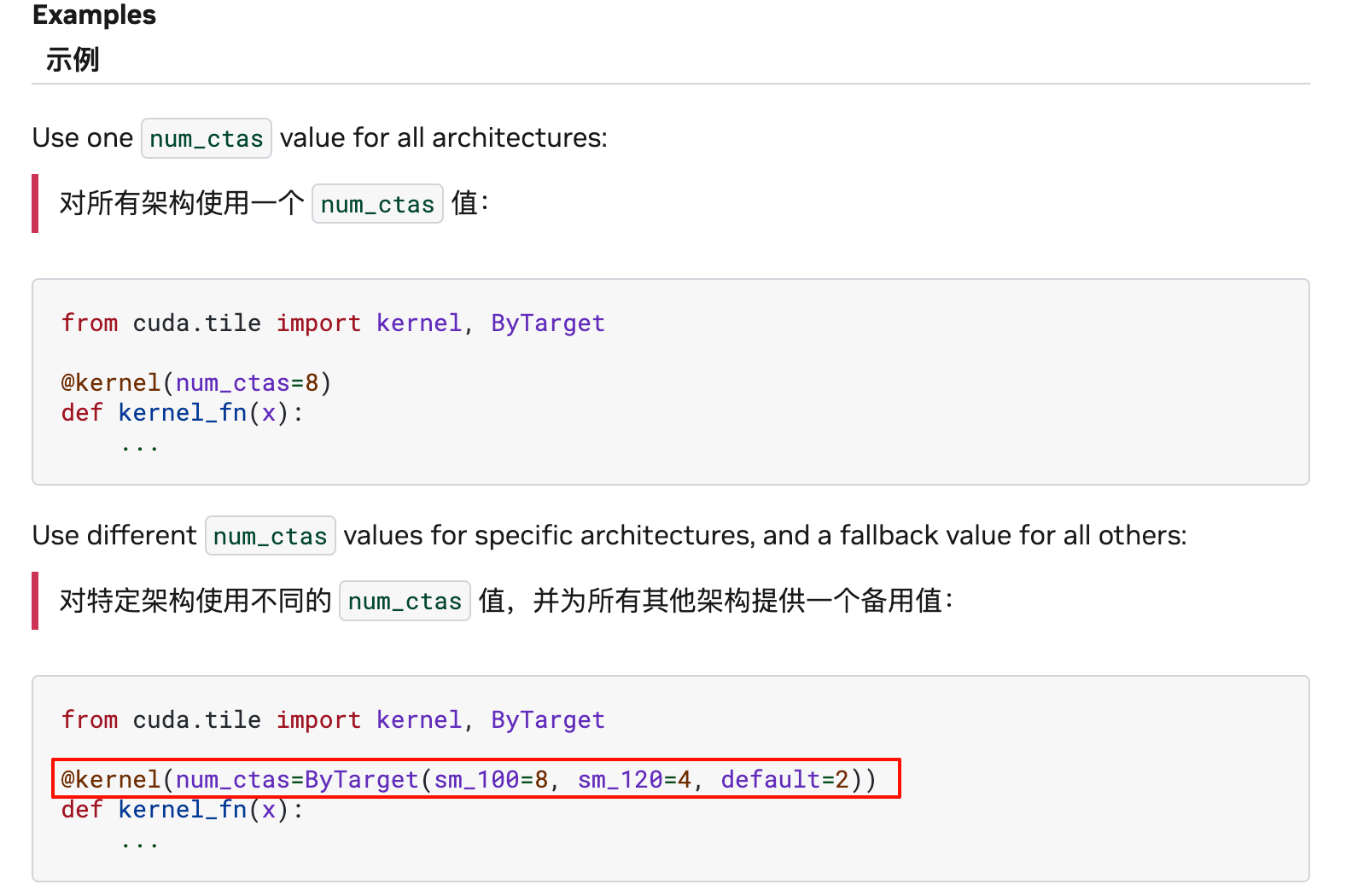Click ByTarget in the first code block import

tap(547, 323)
